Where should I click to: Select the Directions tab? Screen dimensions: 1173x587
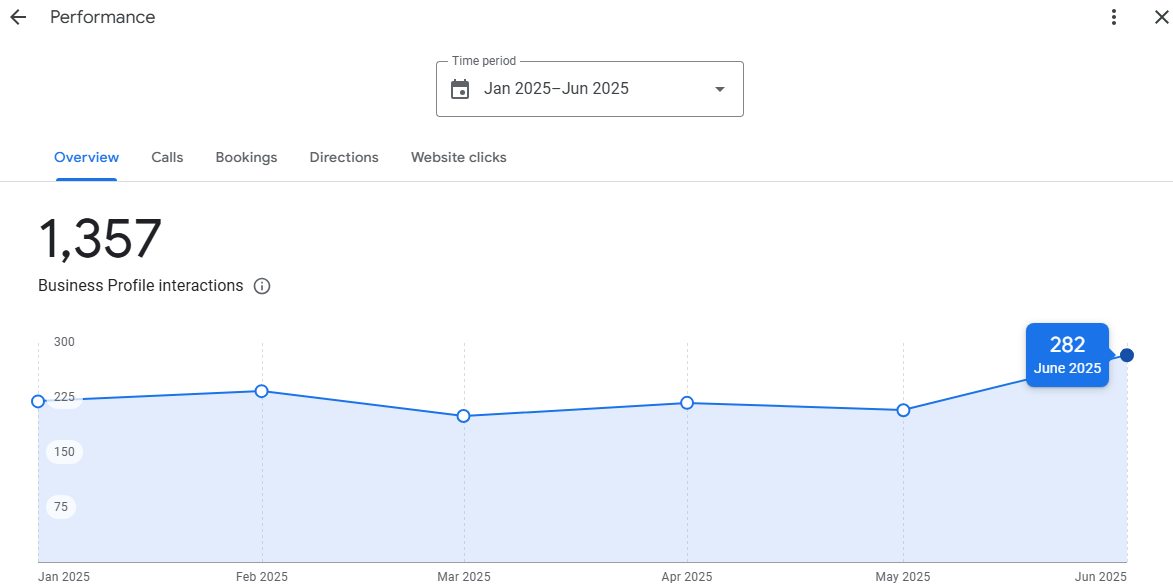tap(344, 157)
